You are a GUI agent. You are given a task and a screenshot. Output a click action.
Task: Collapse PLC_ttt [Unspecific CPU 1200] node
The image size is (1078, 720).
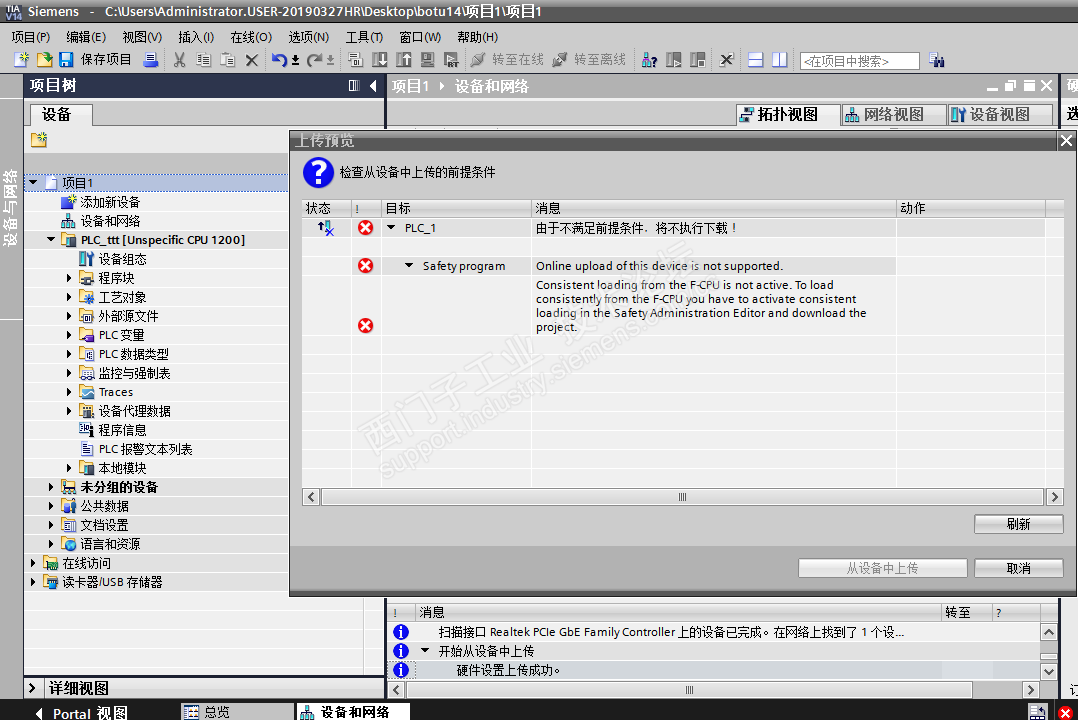(x=51, y=239)
